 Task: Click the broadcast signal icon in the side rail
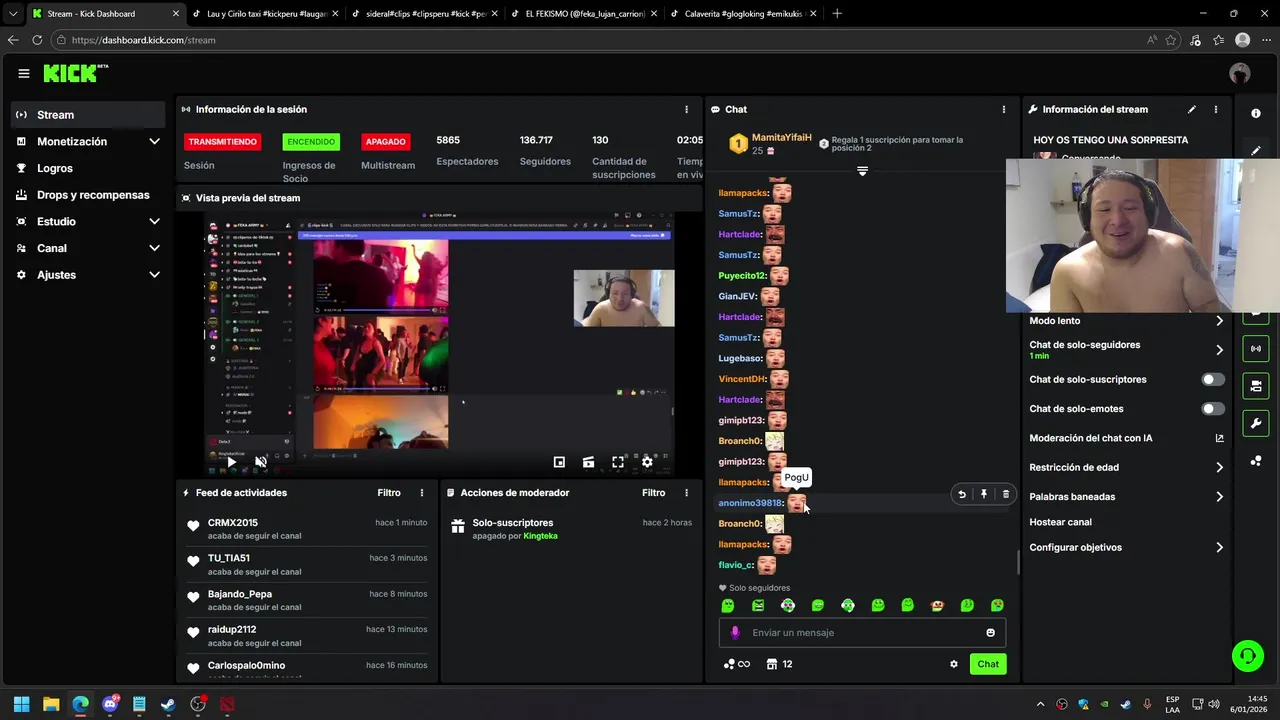click(1256, 349)
